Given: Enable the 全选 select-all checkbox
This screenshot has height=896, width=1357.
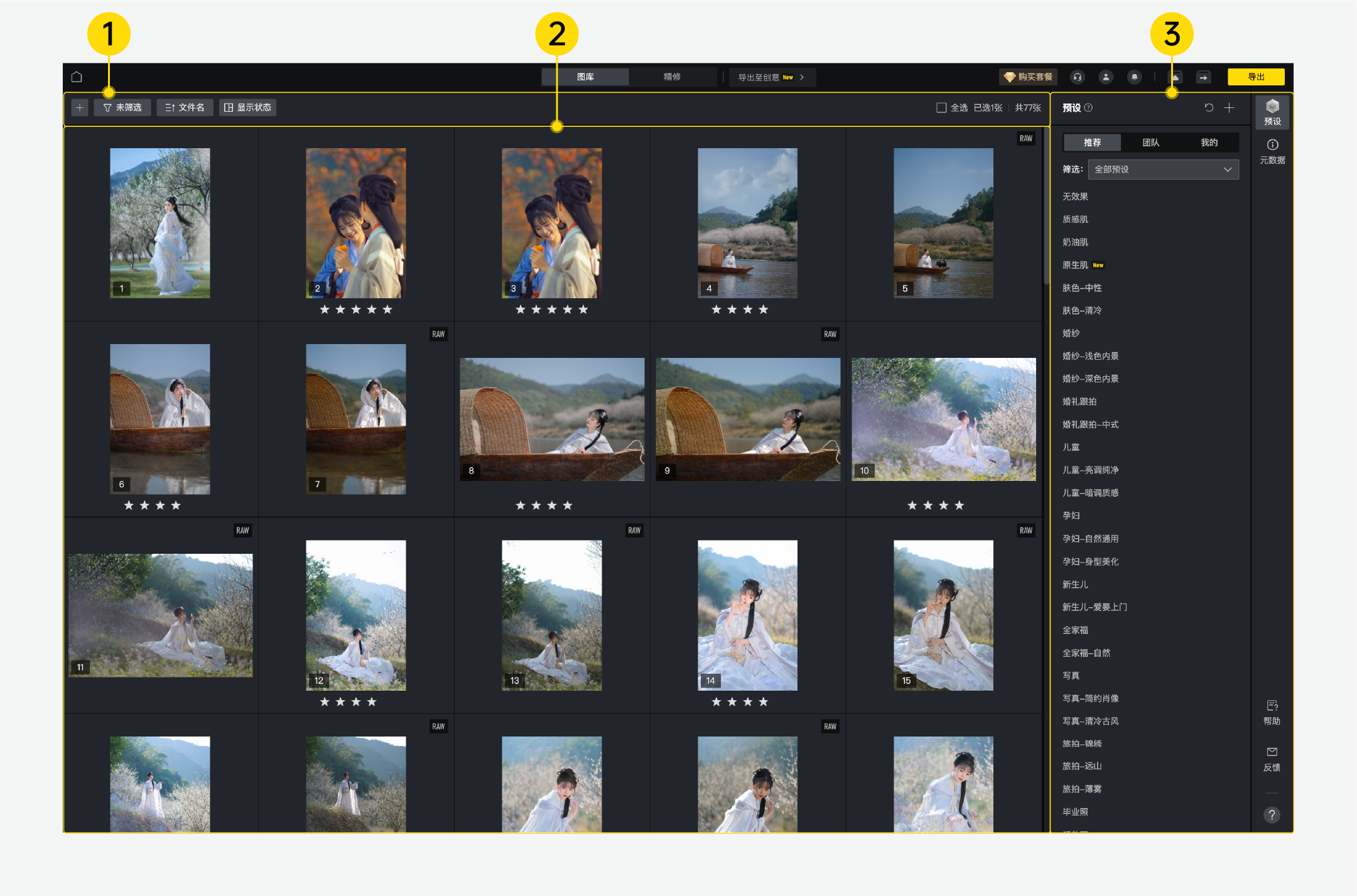Looking at the screenshot, I should 940,107.
